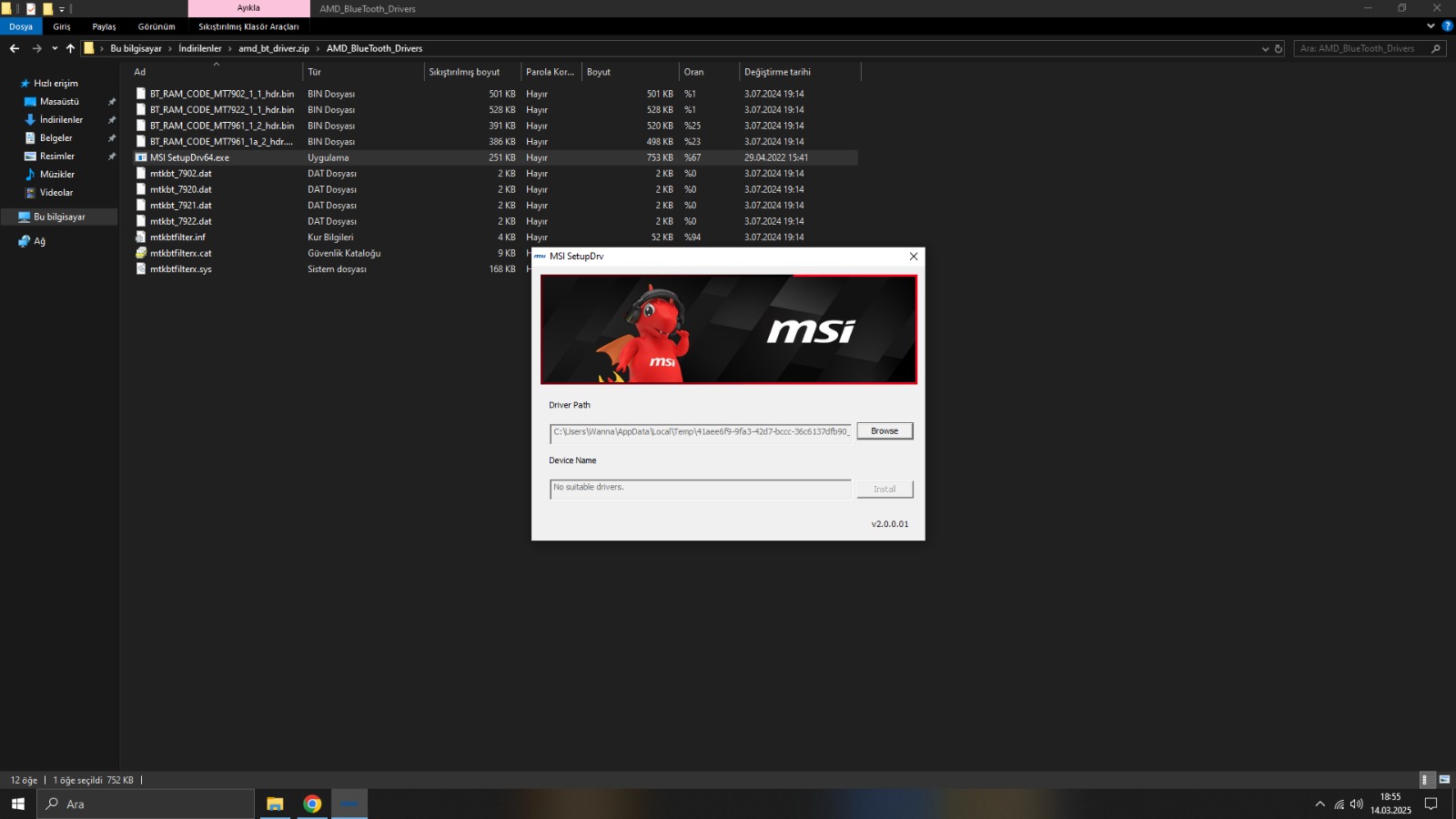Expand address bar history dropdown
Screen dimensions: 1456x819
click(x=1265, y=48)
